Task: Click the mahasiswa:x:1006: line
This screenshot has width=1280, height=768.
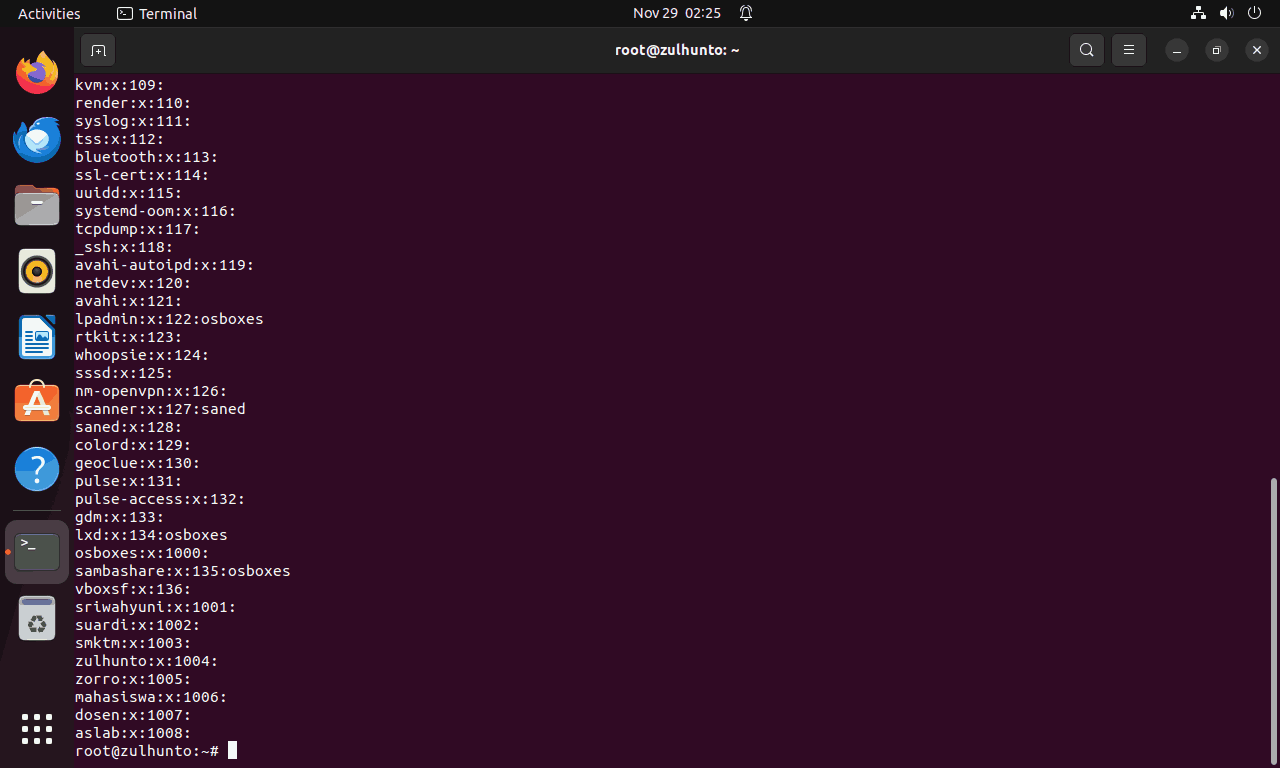Action: (x=151, y=697)
